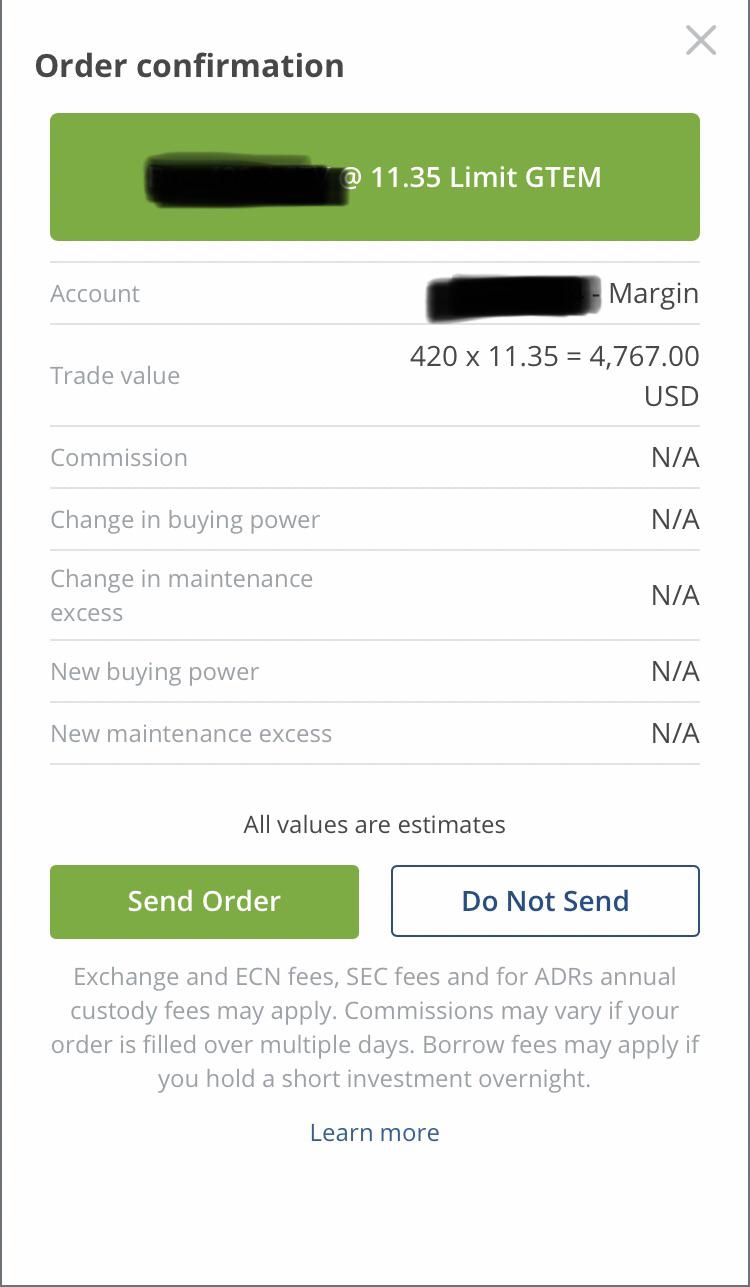Select the Commission N/A value
The width and height of the screenshot is (750, 1287).
click(x=675, y=458)
